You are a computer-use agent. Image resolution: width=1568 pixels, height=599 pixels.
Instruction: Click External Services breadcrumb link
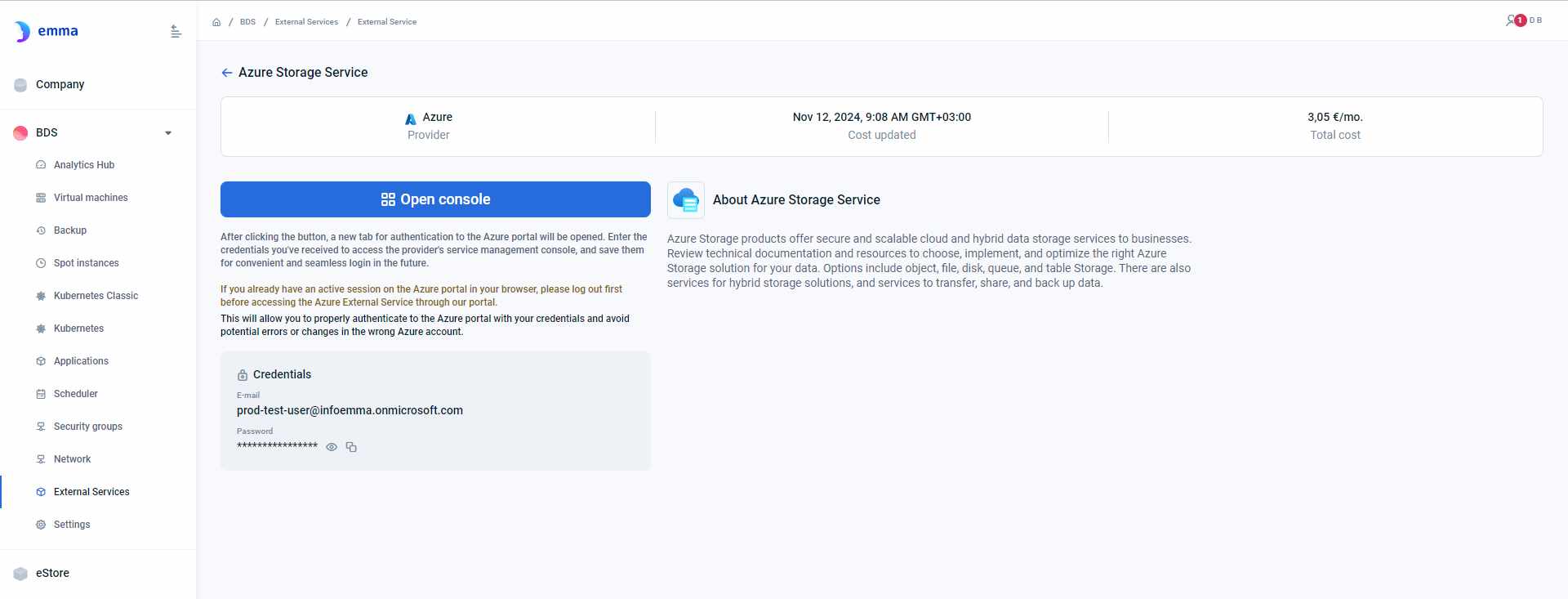[306, 22]
